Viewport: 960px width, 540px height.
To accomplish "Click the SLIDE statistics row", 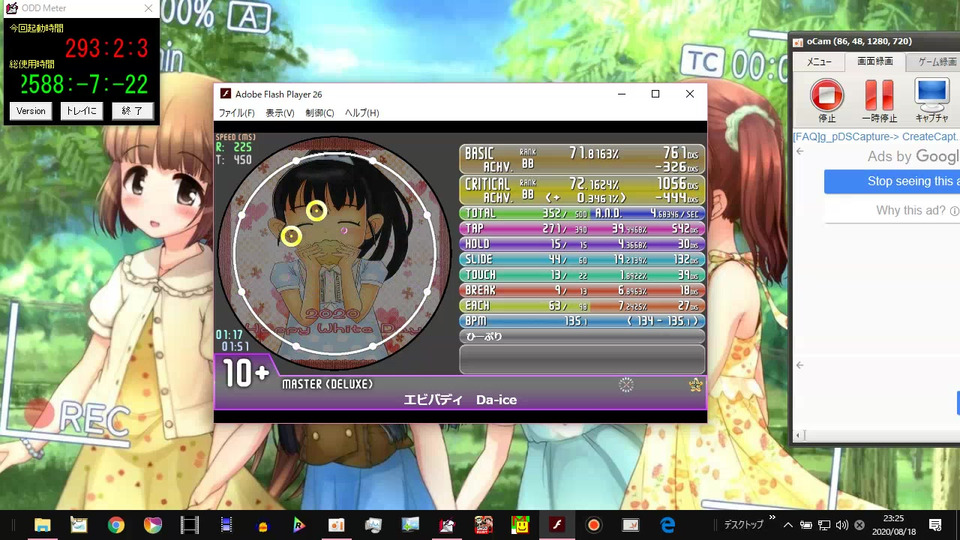I will pyautogui.click(x=582, y=260).
